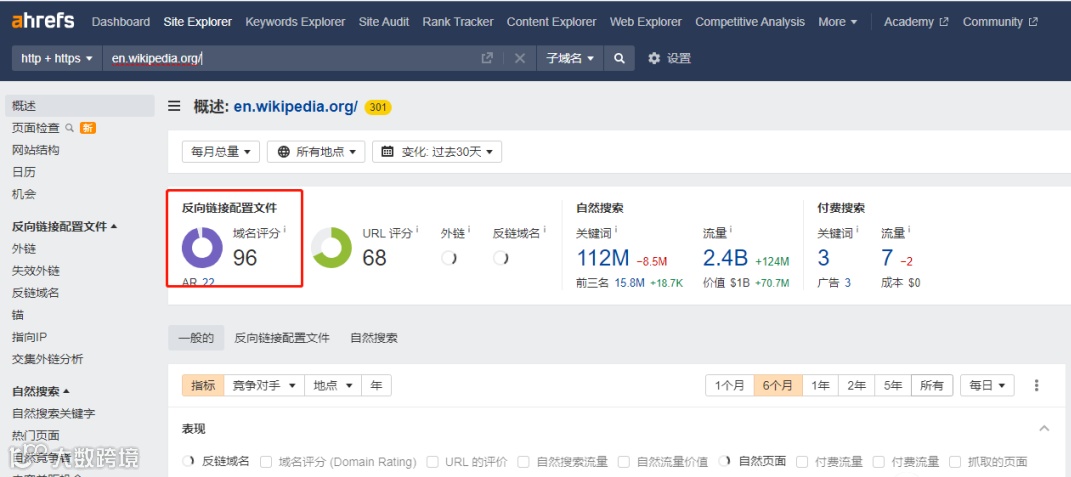Image resolution: width=1071 pixels, height=477 pixels.
Task: Open 热门页面 in the sidebar
Action: click(x=36, y=435)
